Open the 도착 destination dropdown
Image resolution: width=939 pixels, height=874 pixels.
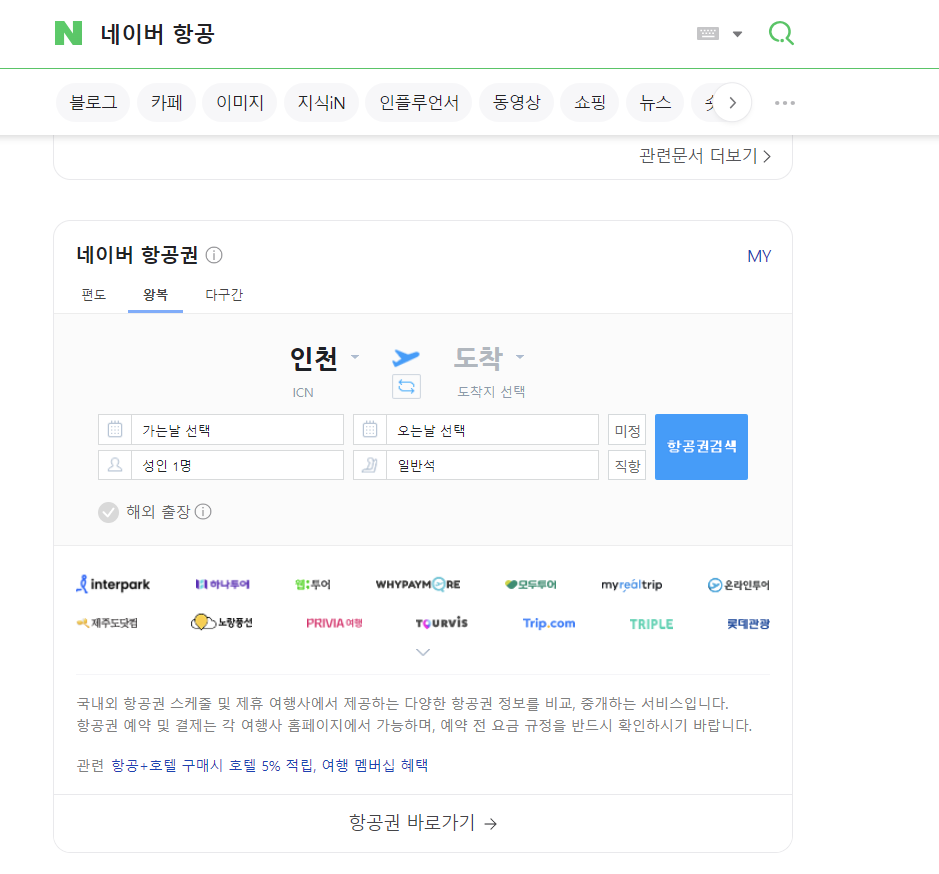[489, 358]
